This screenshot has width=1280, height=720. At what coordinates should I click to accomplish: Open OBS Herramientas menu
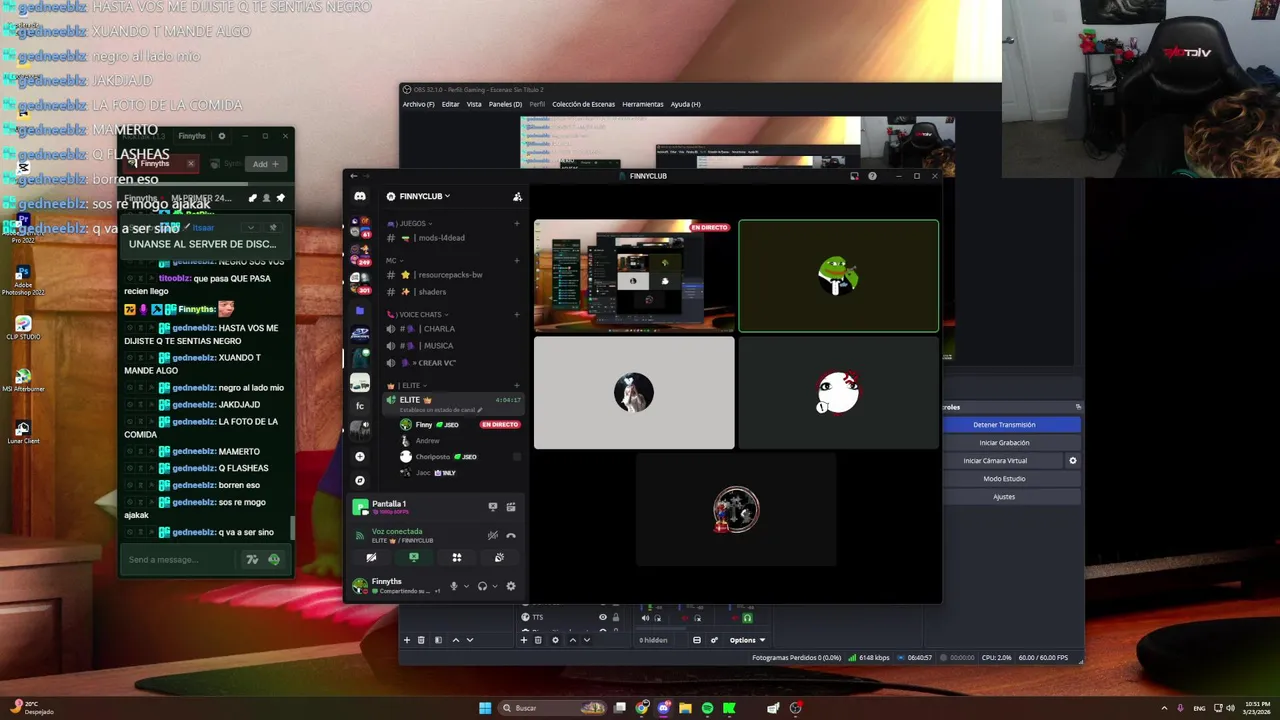(x=643, y=104)
